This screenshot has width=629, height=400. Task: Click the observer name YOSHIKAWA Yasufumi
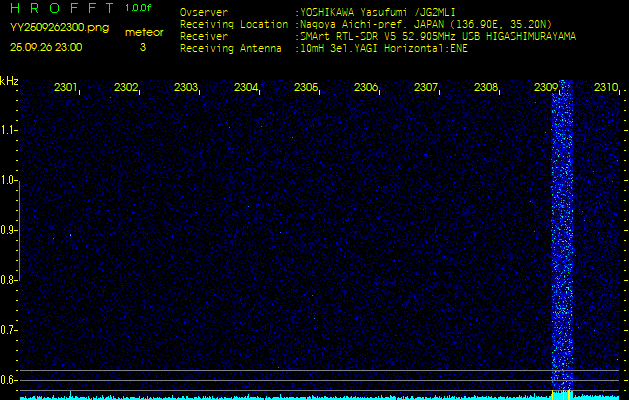tap(368, 13)
